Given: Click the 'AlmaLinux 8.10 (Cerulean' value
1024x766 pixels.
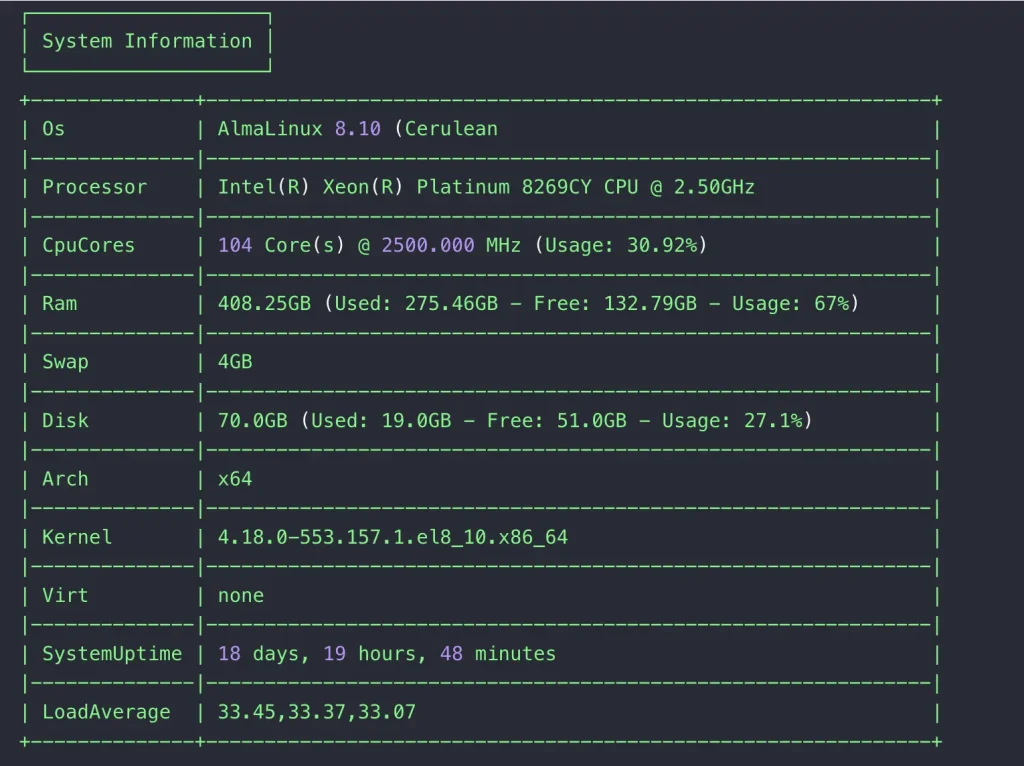Looking at the screenshot, I should coord(358,129).
